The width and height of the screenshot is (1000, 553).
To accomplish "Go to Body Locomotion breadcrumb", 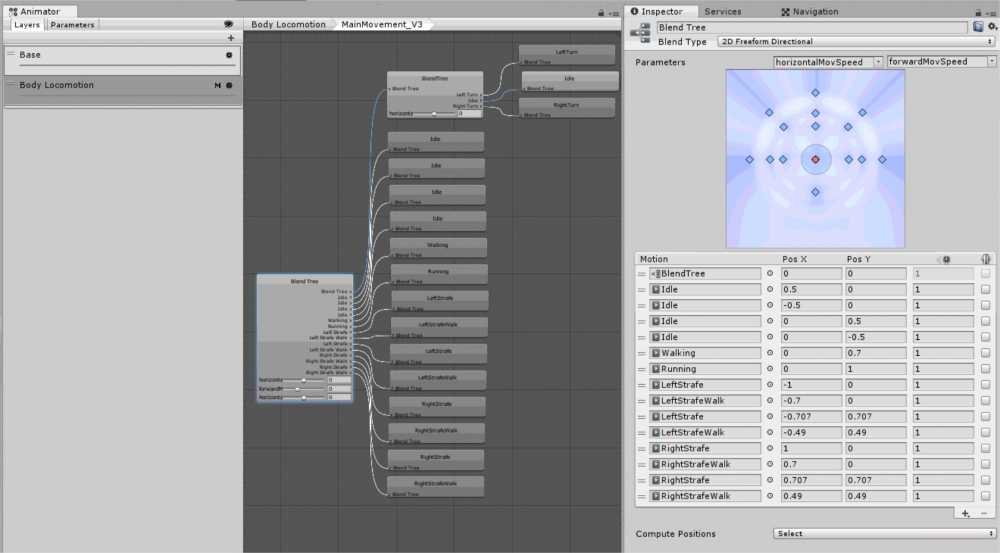I will 288,24.
